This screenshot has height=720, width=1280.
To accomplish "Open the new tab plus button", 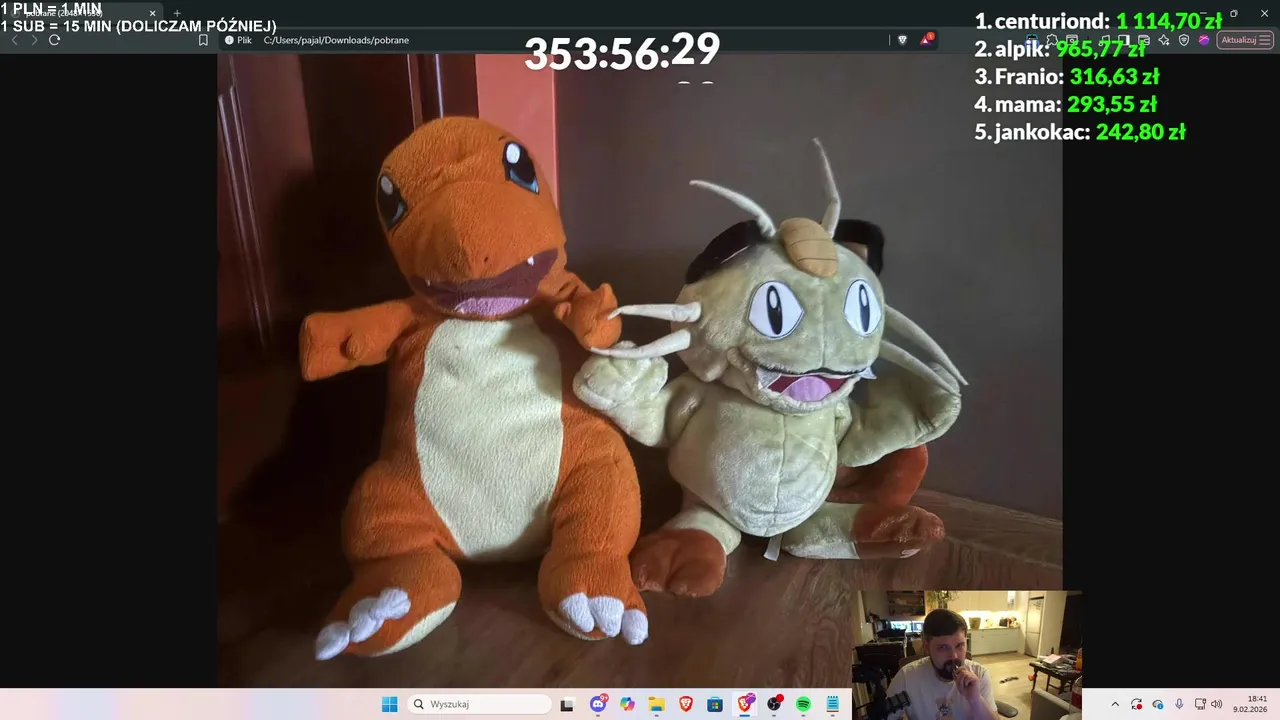I will 177,13.
